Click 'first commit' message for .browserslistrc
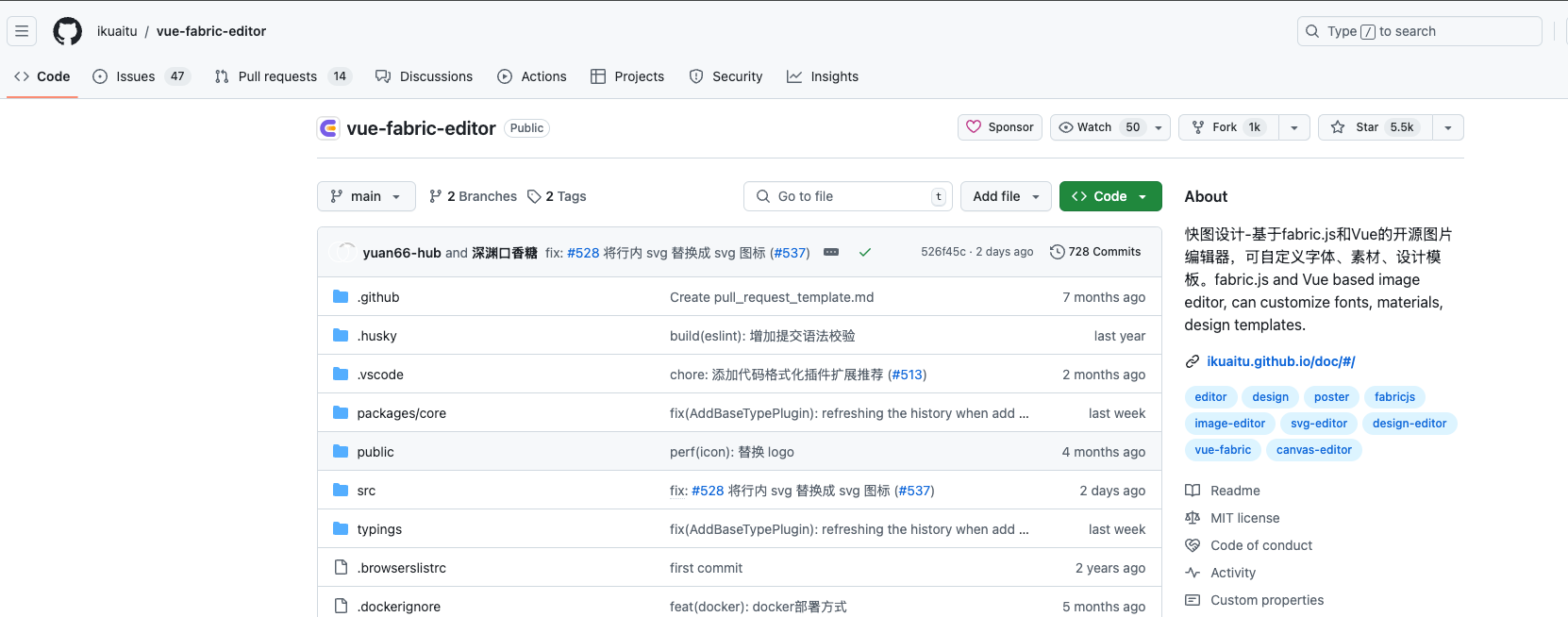 [x=706, y=568]
